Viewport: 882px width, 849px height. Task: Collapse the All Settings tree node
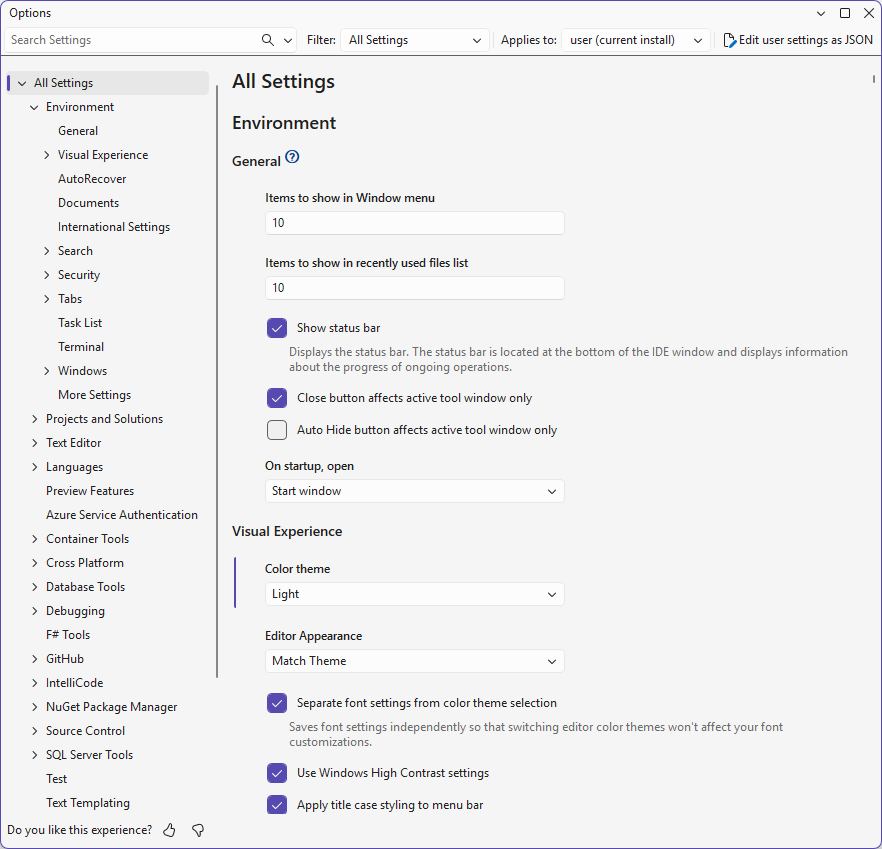(x=22, y=83)
